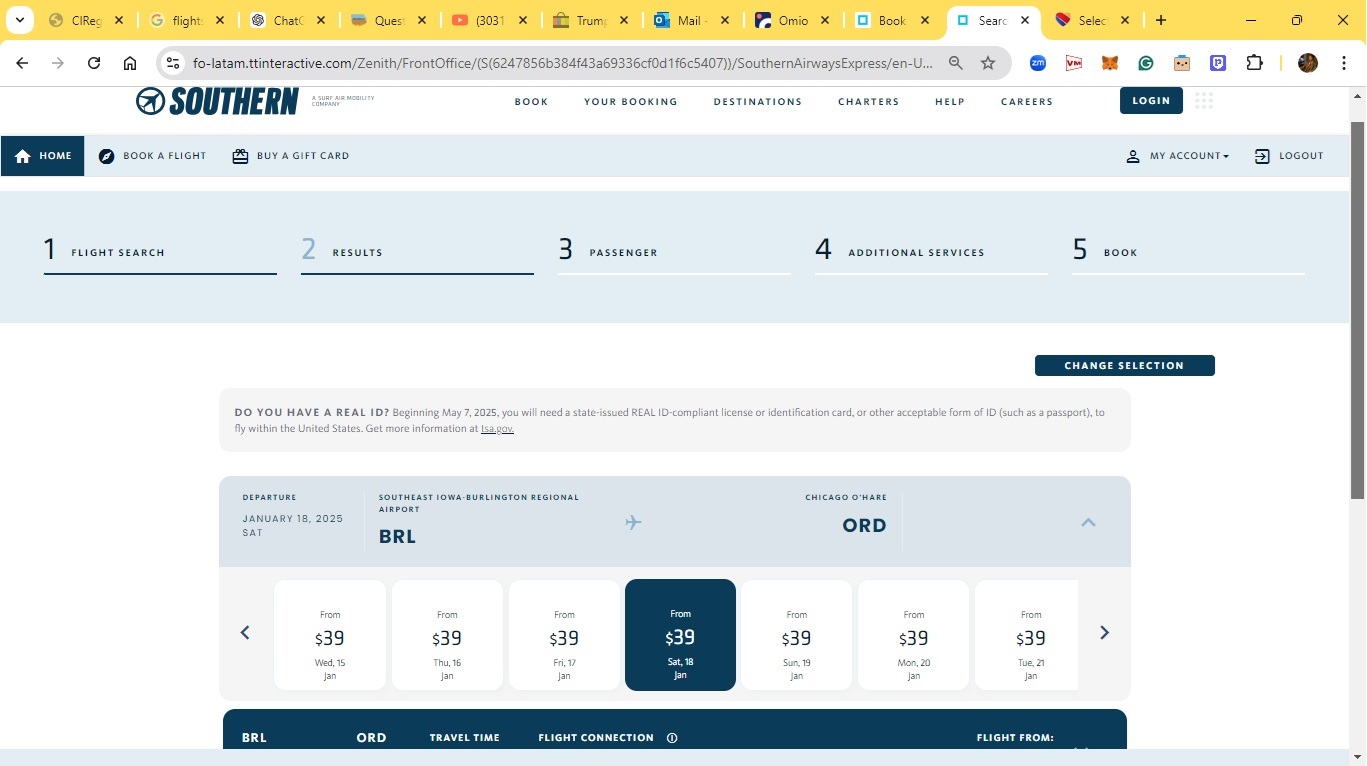Image resolution: width=1367 pixels, height=766 pixels.
Task: Switch to the Mail browser tab
Action: click(x=690, y=20)
